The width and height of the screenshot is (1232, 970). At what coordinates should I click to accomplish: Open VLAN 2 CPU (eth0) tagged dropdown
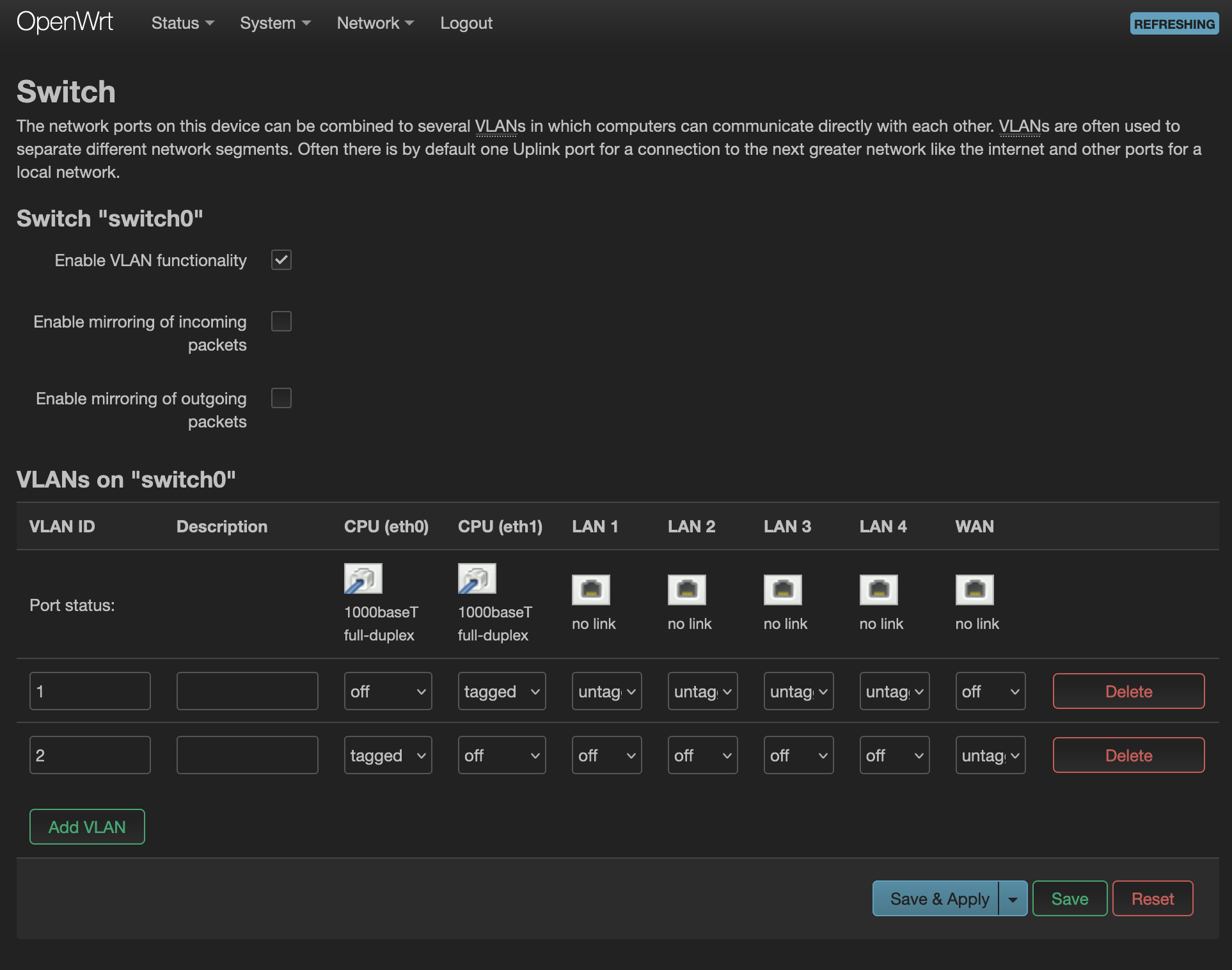(388, 755)
